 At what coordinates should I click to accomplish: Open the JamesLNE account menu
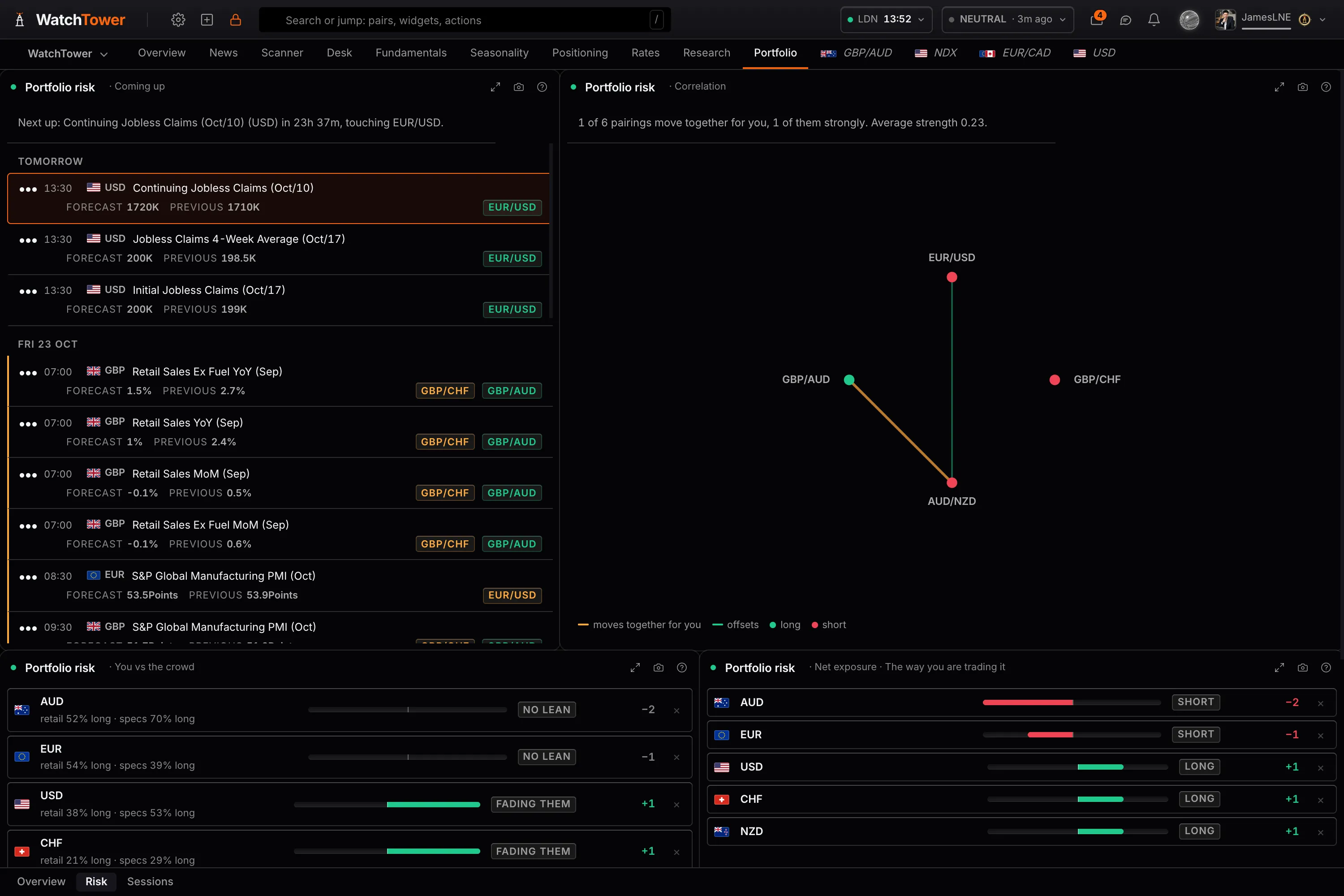[x=1270, y=19]
